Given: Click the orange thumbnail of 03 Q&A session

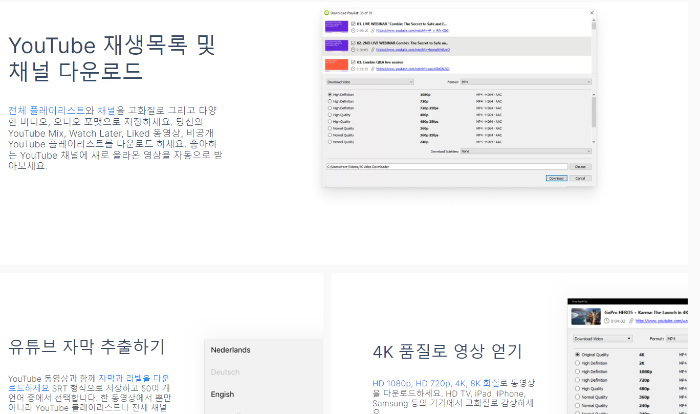Looking at the screenshot, I should pyautogui.click(x=337, y=65).
